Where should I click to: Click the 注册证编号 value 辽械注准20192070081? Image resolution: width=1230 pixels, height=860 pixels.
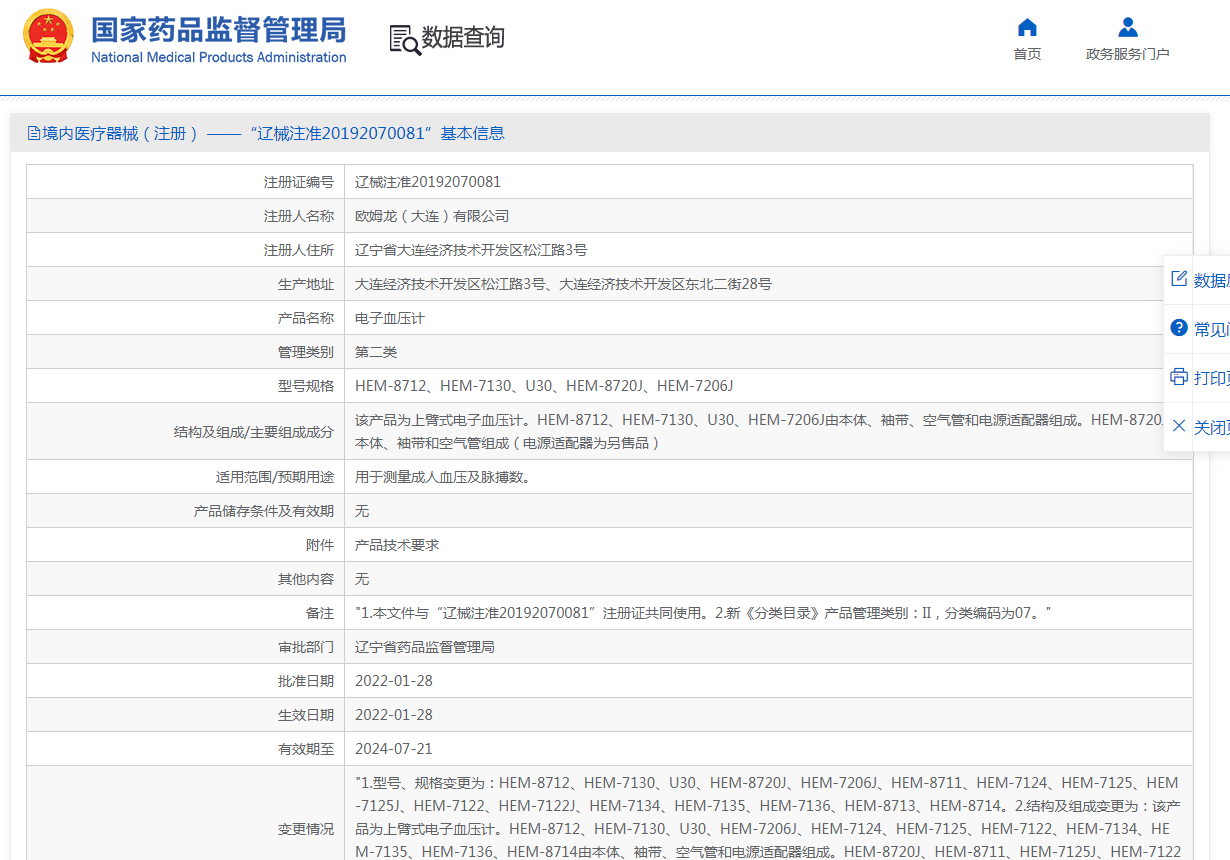pyautogui.click(x=428, y=182)
